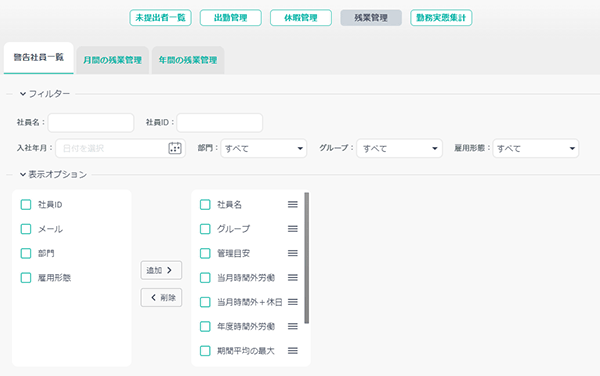Screen dimensions: 600x376
Task: Open 未提出者一覧 page
Action: [x=160, y=18]
